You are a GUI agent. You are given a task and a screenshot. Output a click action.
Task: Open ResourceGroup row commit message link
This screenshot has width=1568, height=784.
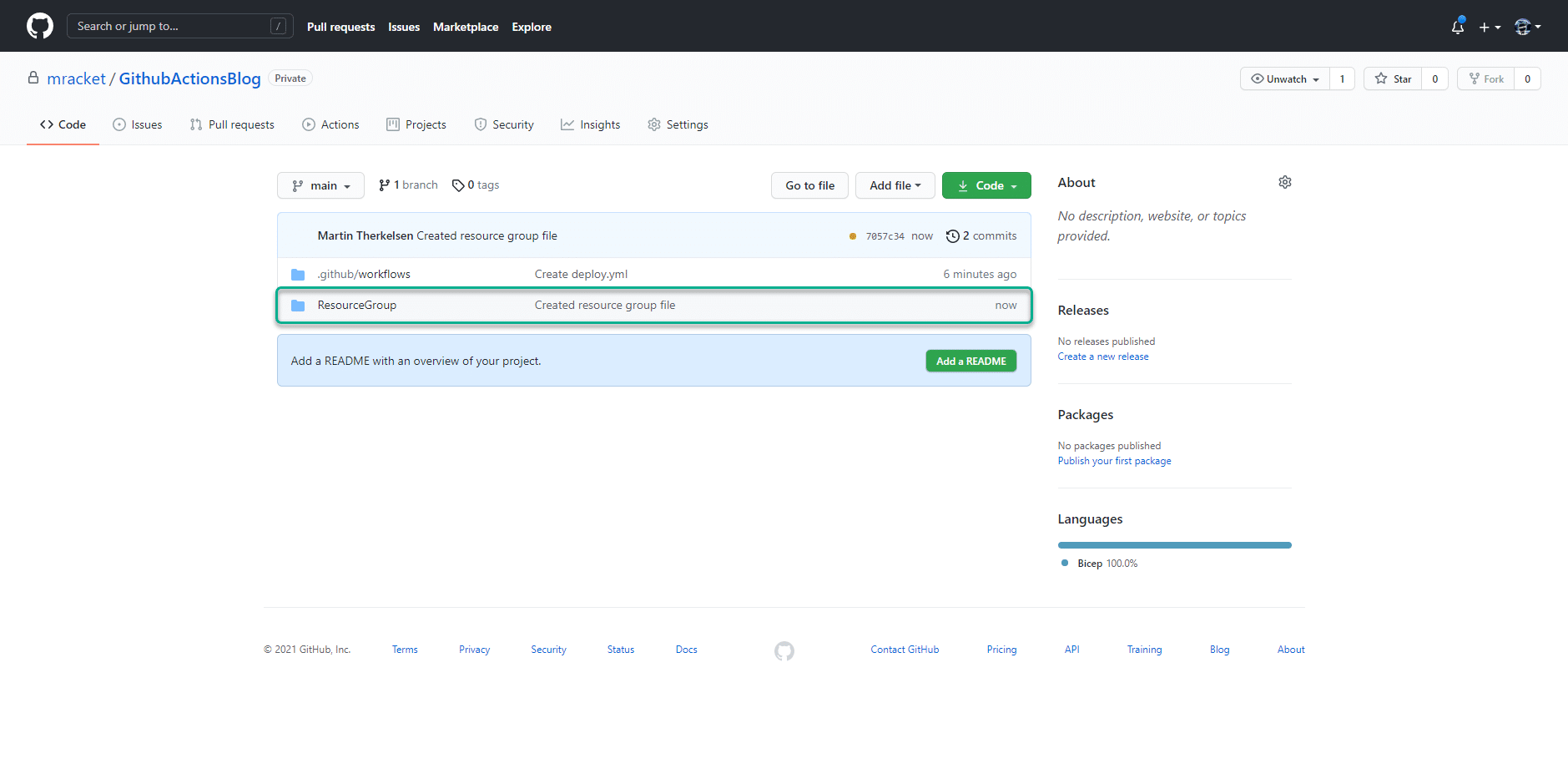605,305
